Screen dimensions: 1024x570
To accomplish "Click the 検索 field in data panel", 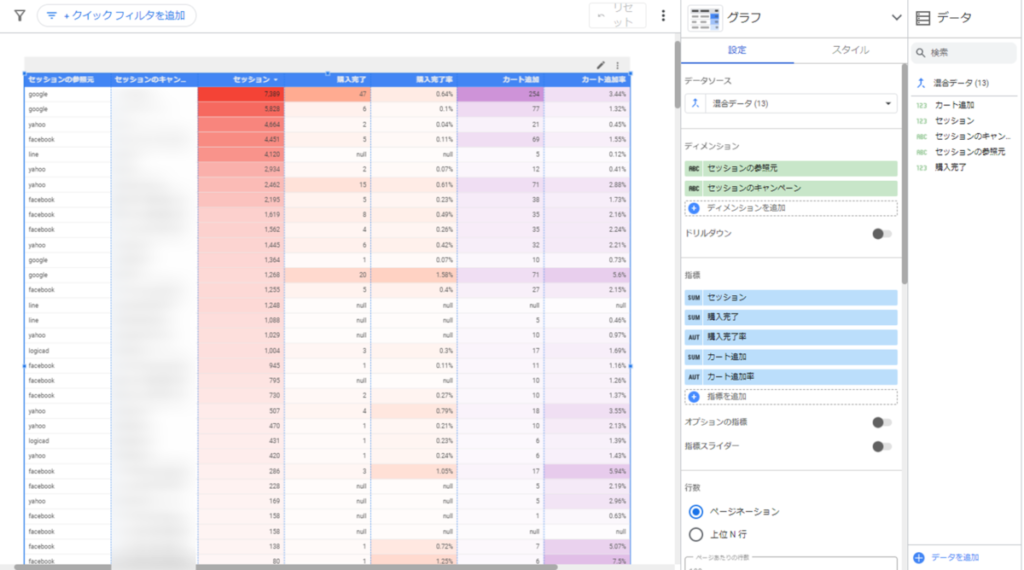I will (965, 52).
